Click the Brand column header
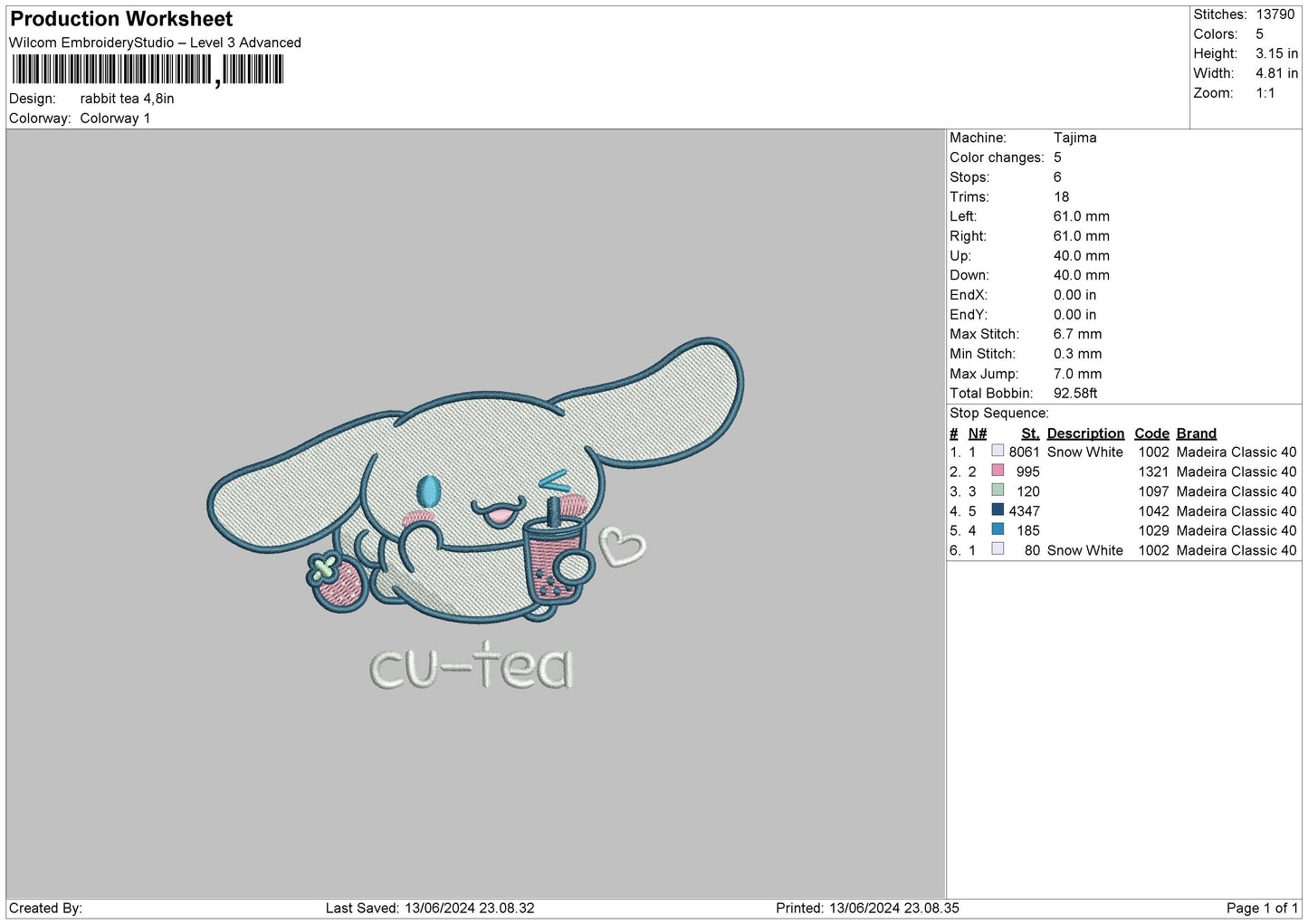This screenshot has width=1308, height=924. (1197, 433)
